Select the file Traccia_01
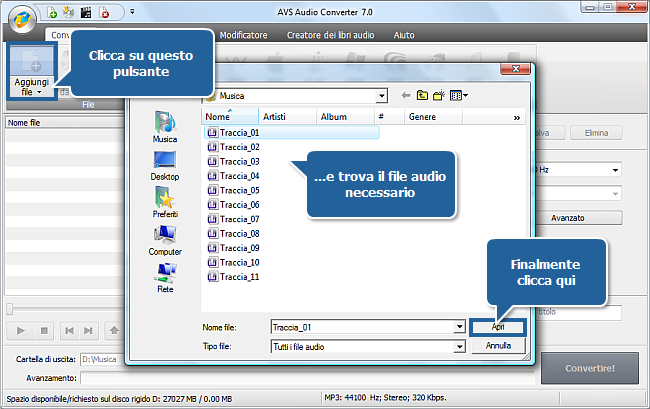Viewport: 650px width, 409px height. pyautogui.click(x=291, y=133)
